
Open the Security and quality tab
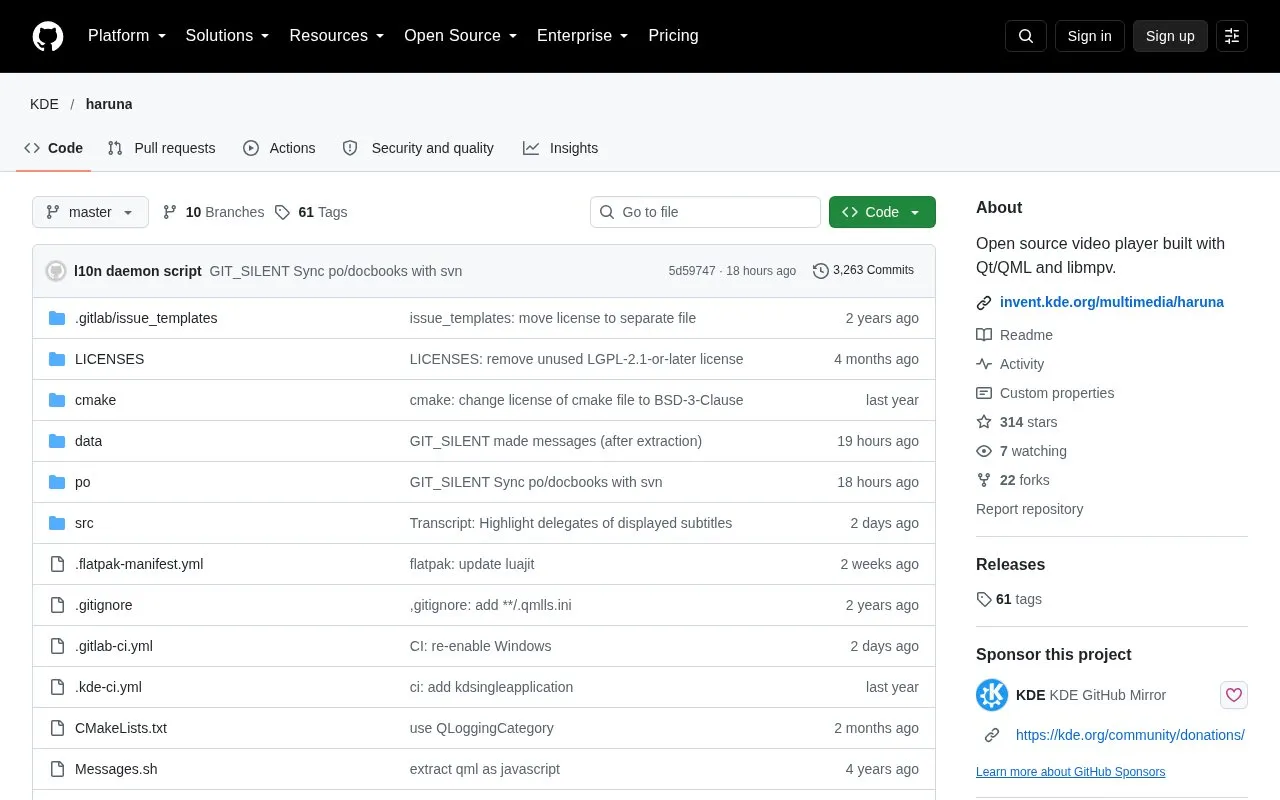point(418,148)
